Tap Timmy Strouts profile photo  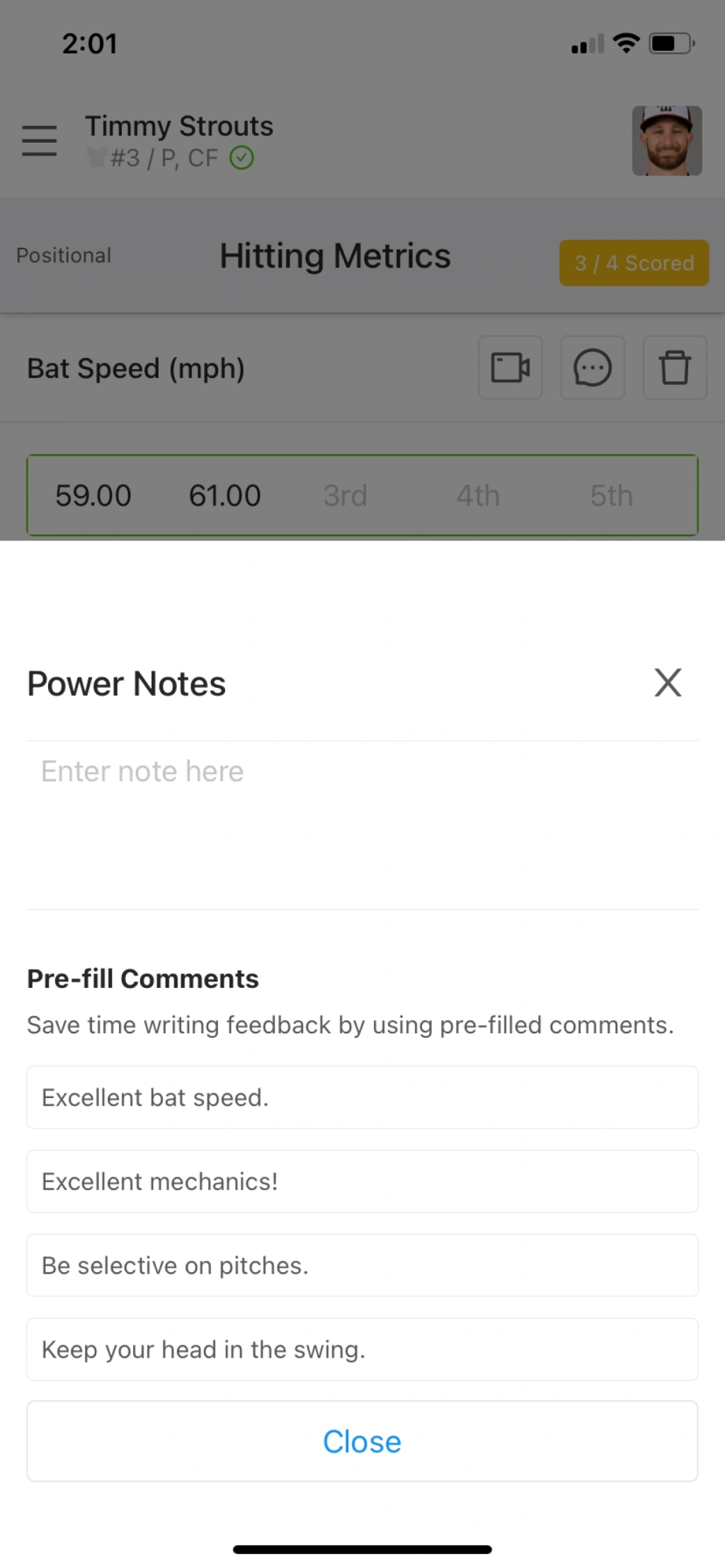click(666, 141)
